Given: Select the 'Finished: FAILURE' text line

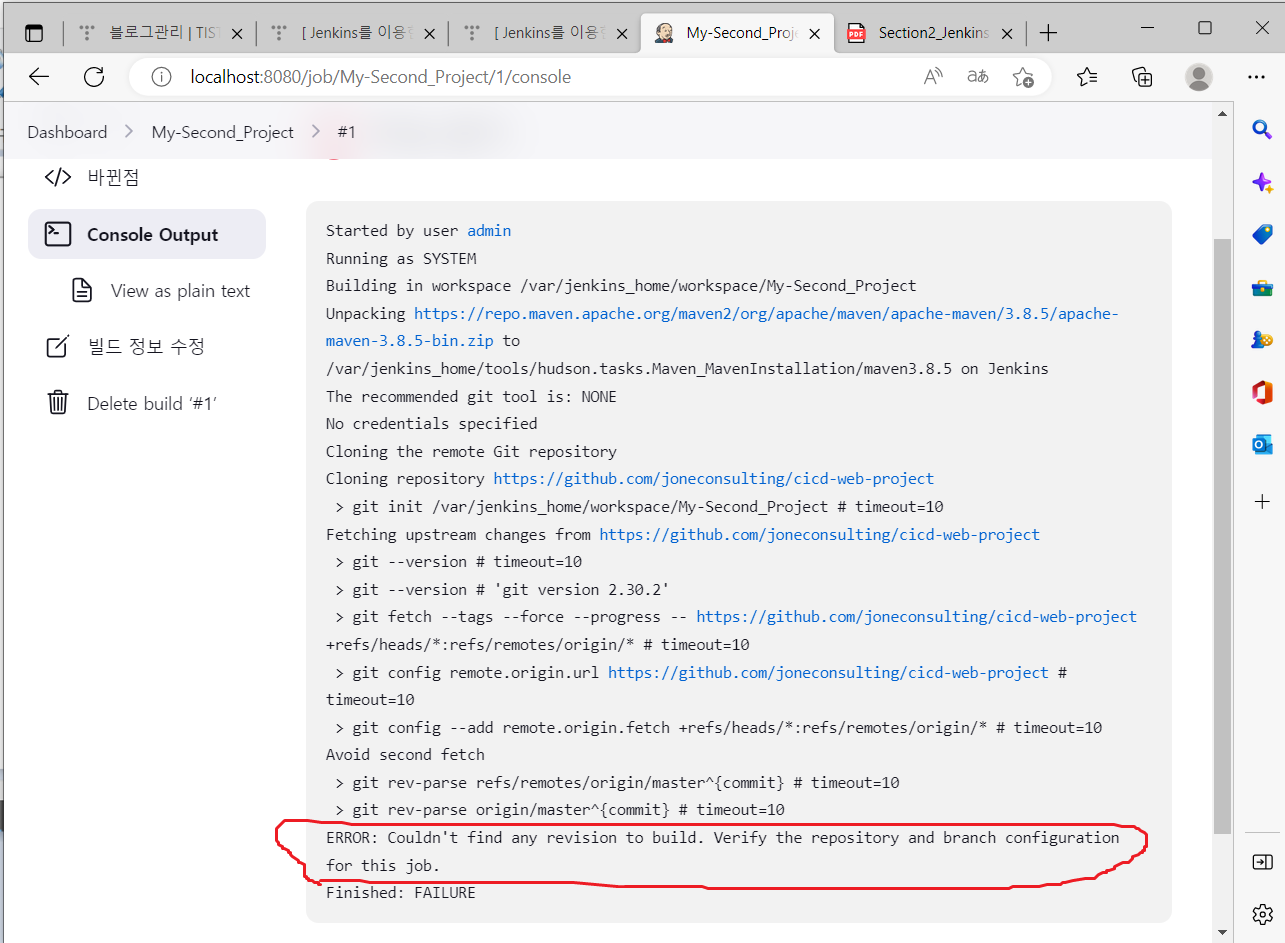Looking at the screenshot, I should (x=401, y=892).
